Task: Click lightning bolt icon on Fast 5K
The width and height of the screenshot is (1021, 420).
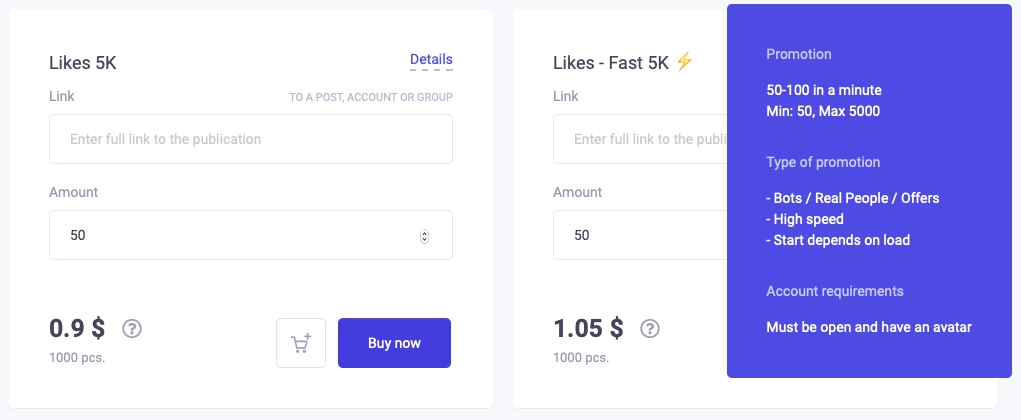Action: point(684,62)
